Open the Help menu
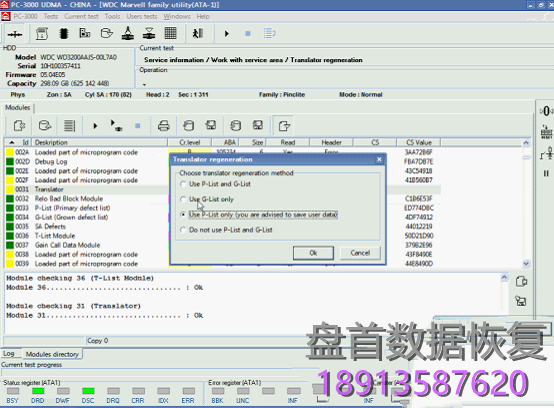This screenshot has height=408, width=554. click(203, 16)
